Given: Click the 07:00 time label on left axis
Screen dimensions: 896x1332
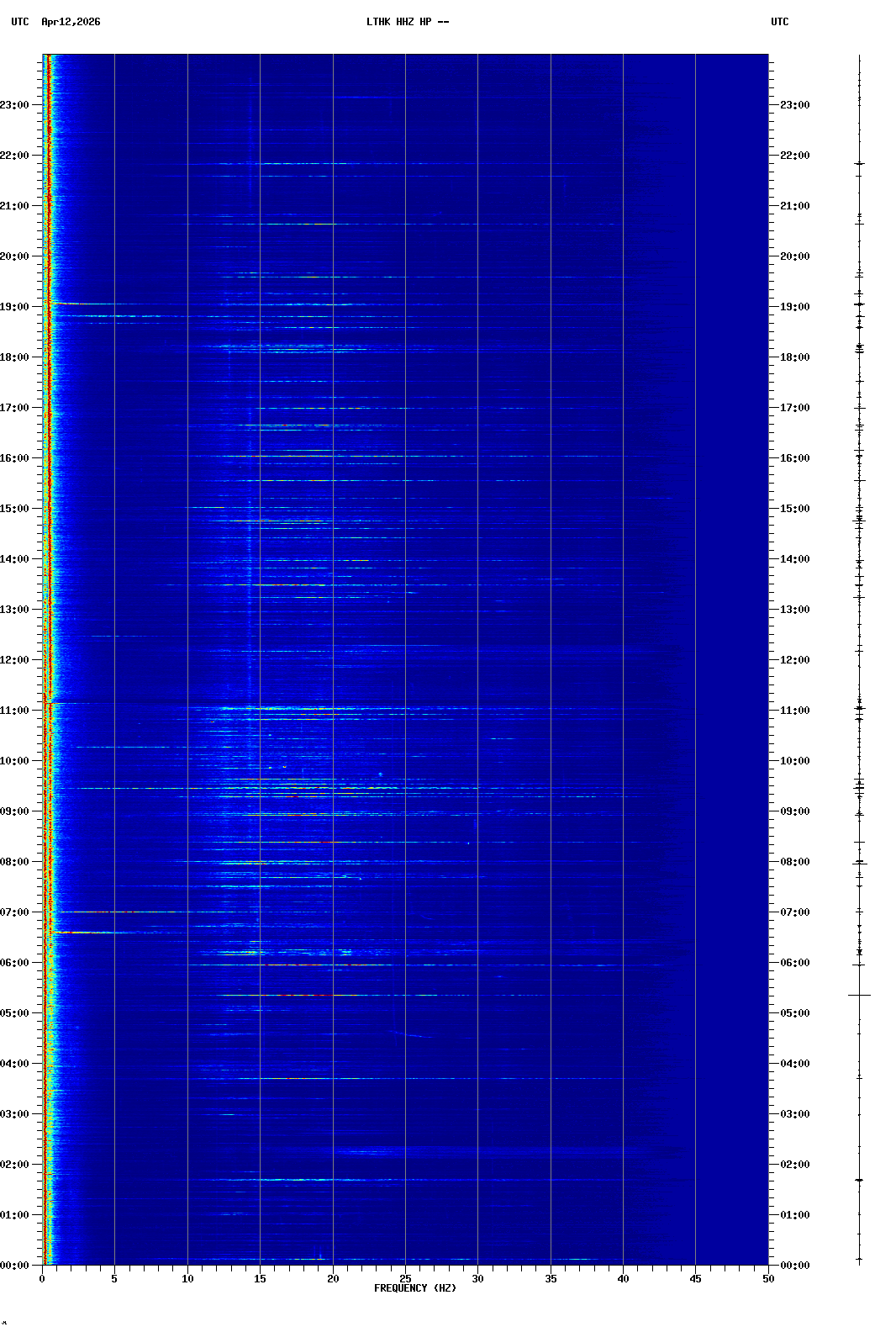Looking at the screenshot, I should pyautogui.click(x=15, y=912).
